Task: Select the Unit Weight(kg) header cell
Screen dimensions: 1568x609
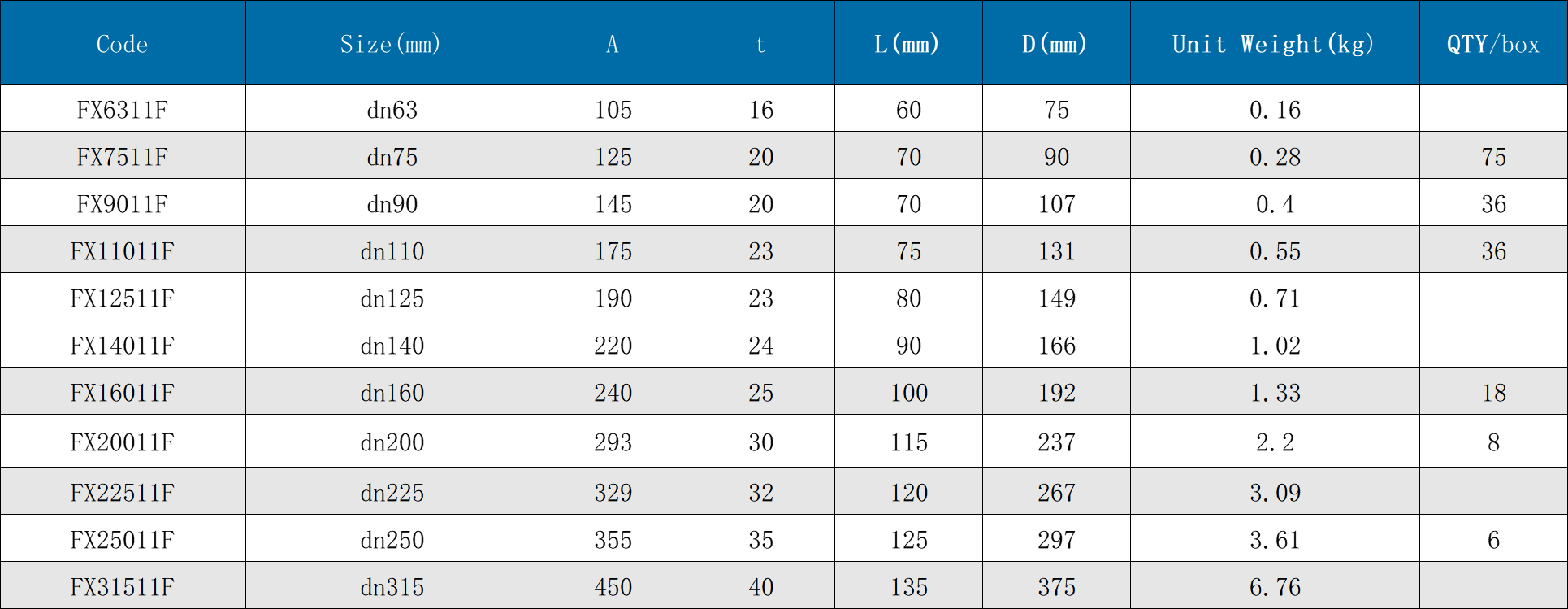Action: pos(1273,44)
